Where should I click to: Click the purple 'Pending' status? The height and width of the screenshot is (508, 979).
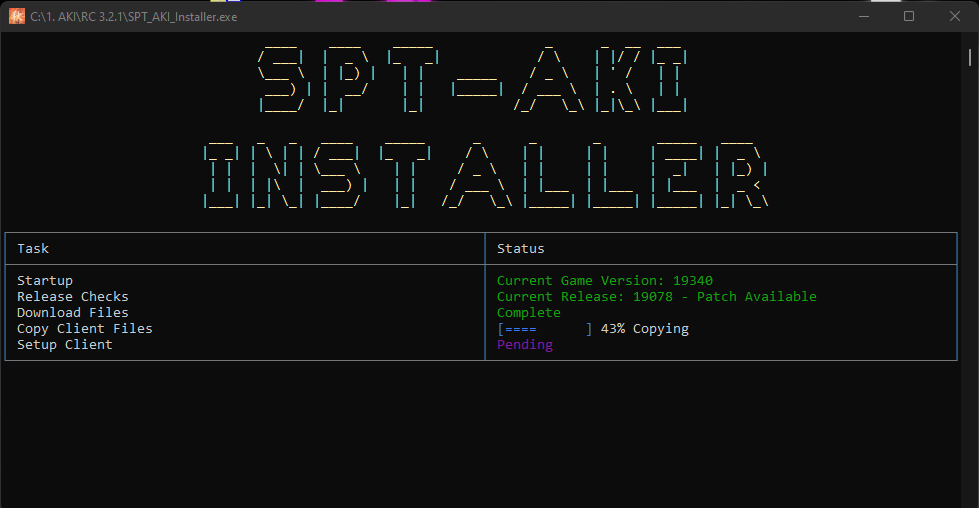pyautogui.click(x=525, y=344)
